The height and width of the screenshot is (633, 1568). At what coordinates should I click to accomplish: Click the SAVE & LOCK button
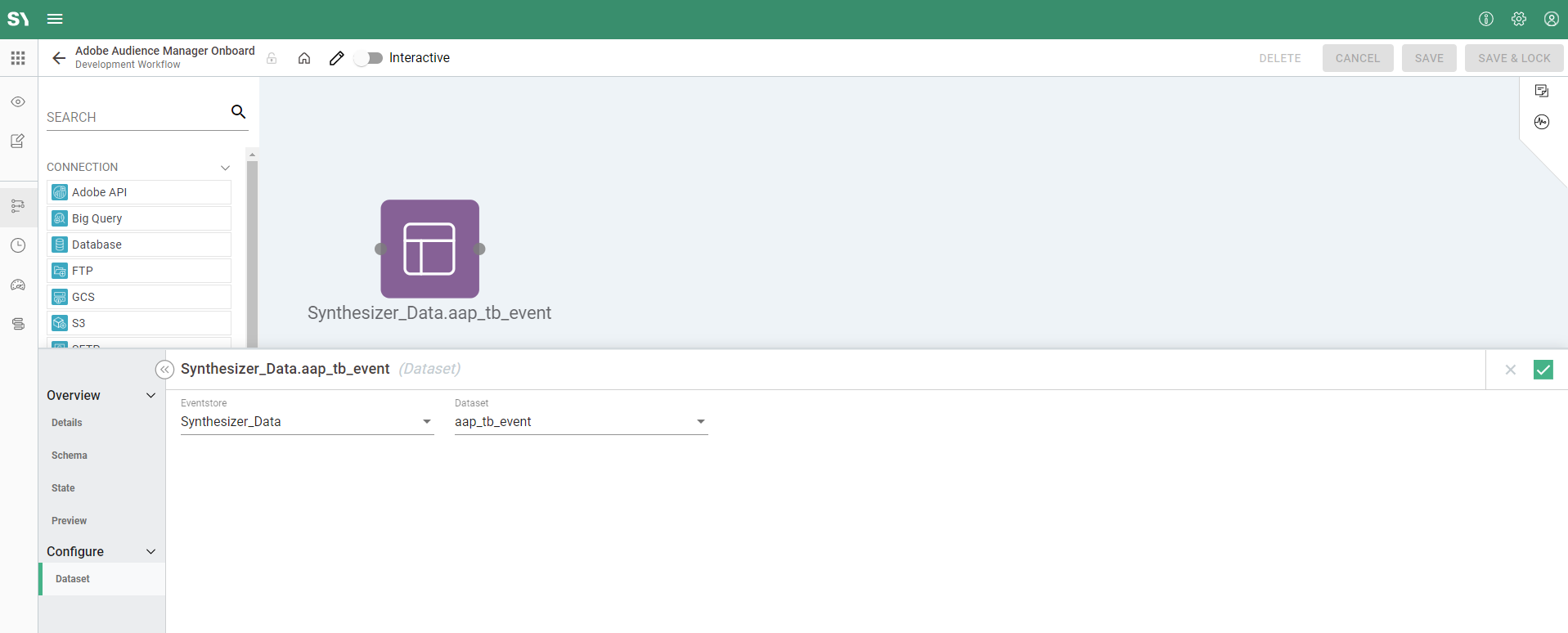[1513, 58]
